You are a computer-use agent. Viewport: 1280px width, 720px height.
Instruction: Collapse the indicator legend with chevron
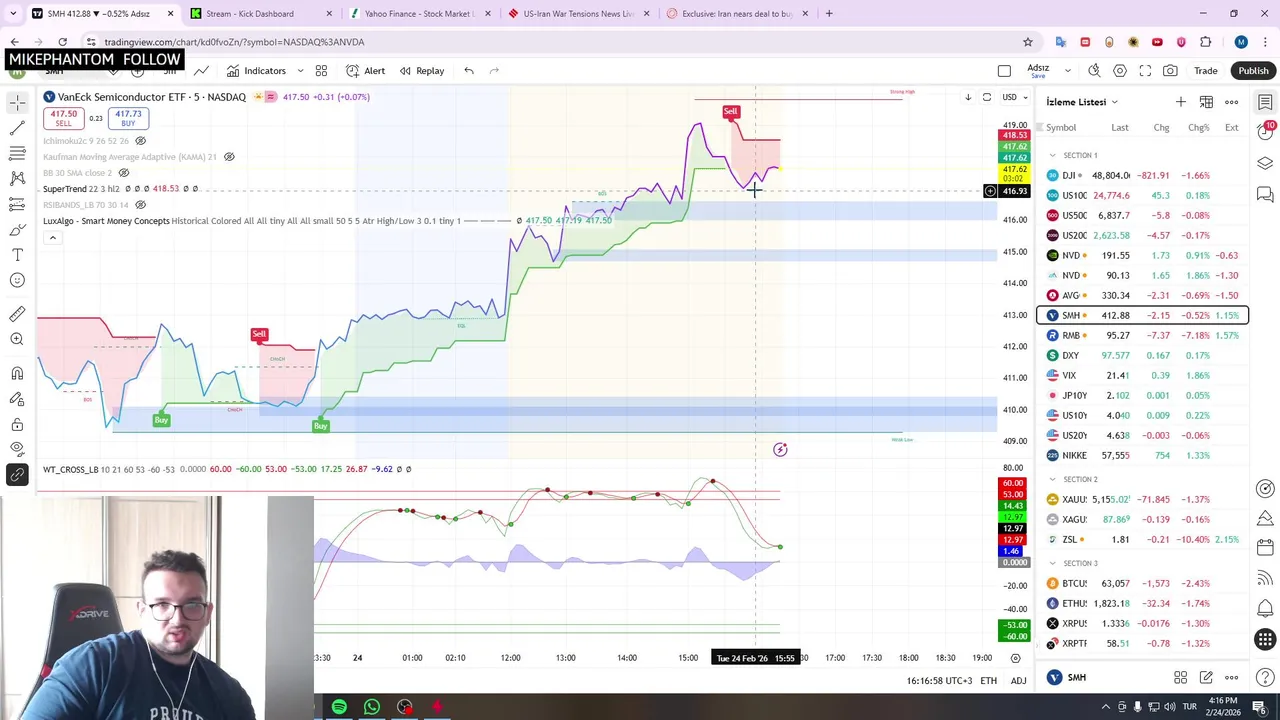[52, 237]
